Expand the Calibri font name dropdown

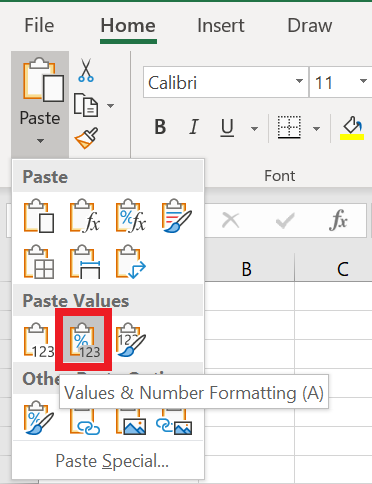[299, 82]
